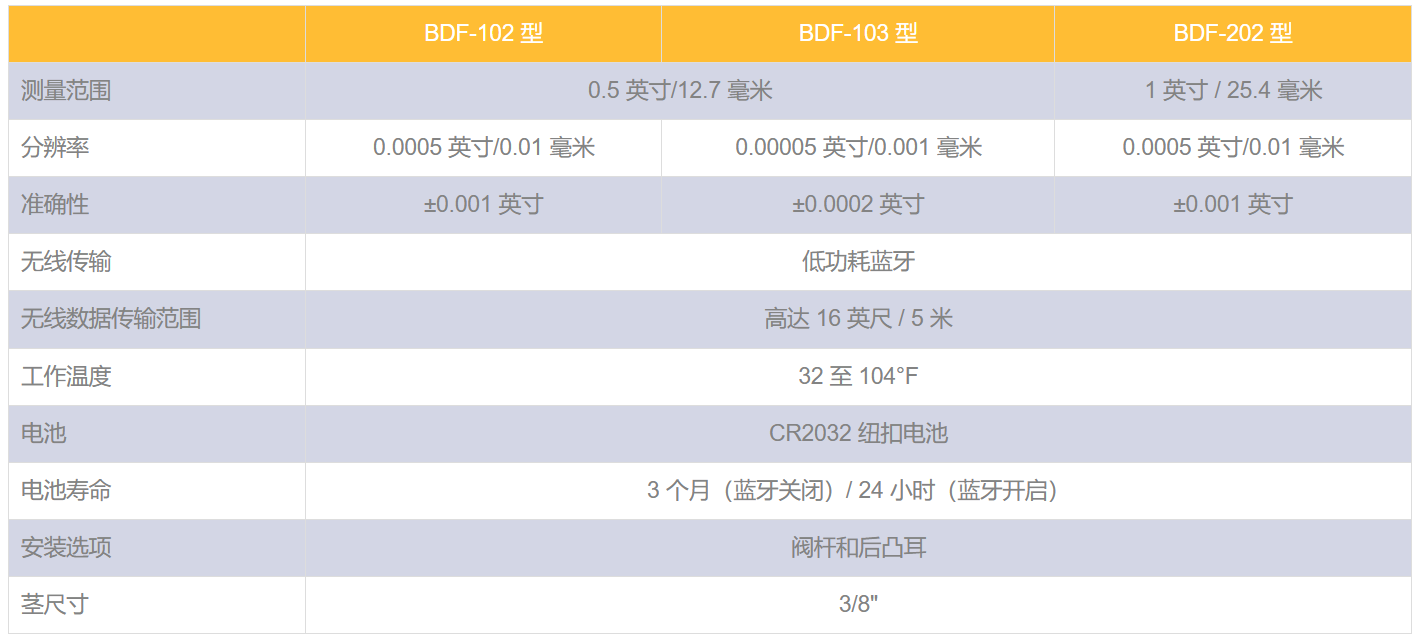The image size is (1412, 640).
Task: Click the 0.00005 英寸/0.001 毫米 cell
Action: [858, 148]
